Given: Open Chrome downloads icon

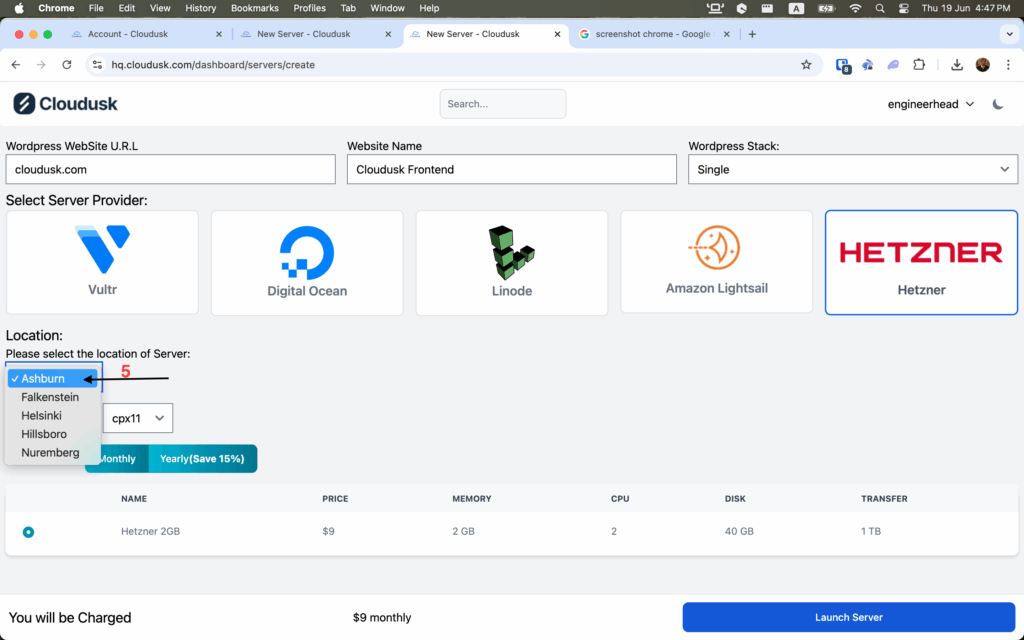Looking at the screenshot, I should click(957, 65).
